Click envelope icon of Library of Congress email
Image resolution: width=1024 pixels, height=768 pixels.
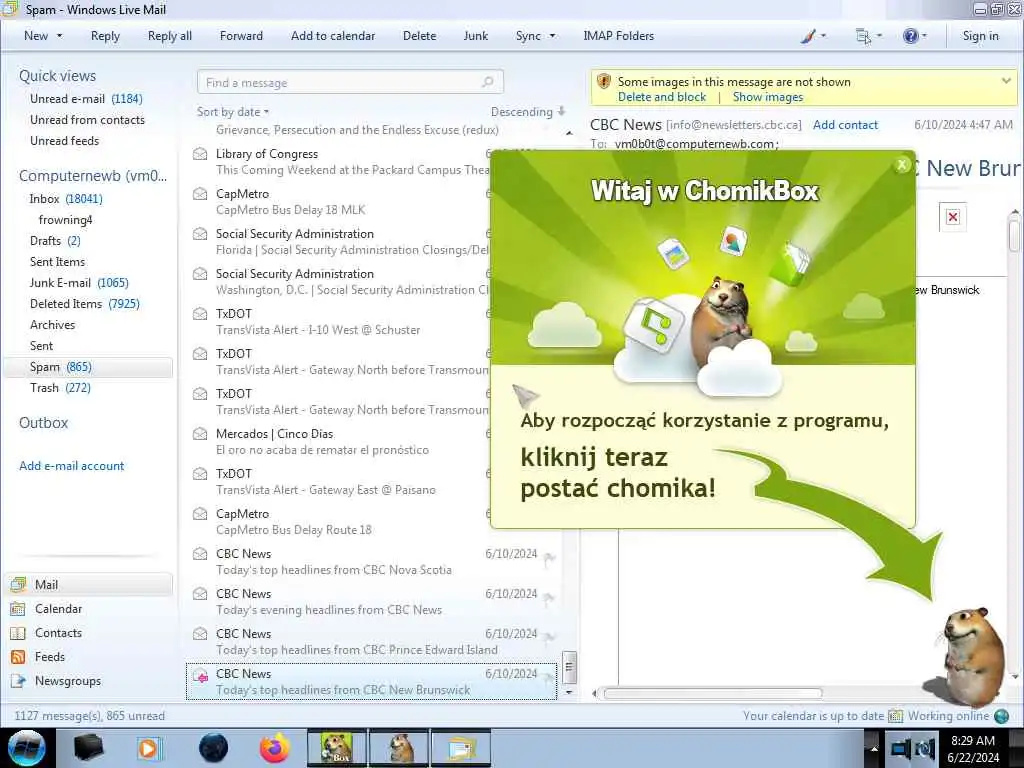(x=200, y=153)
